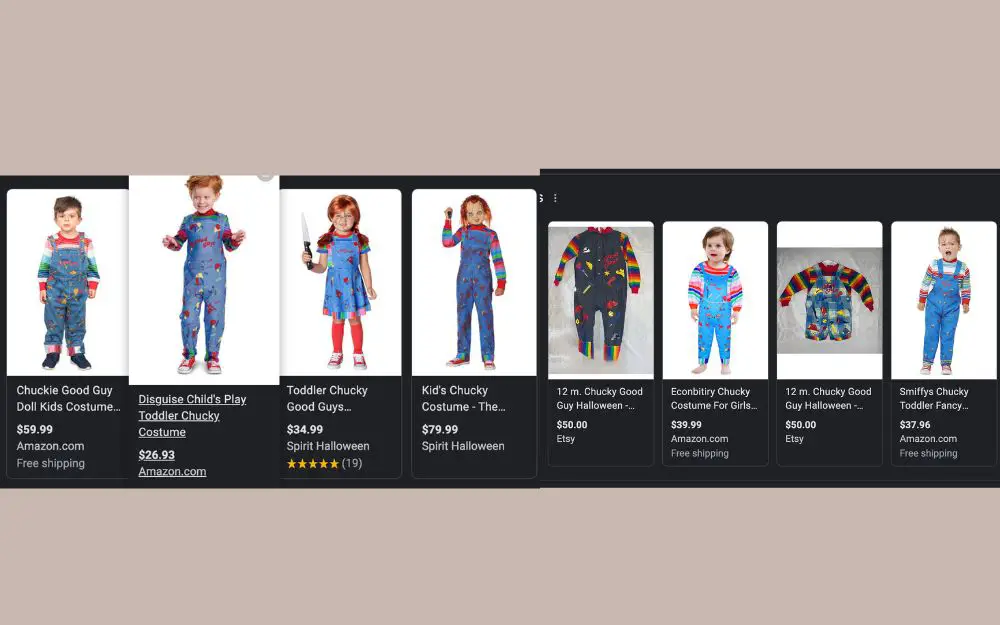View the Kid's Chucky Costume masked photo

tap(474, 283)
